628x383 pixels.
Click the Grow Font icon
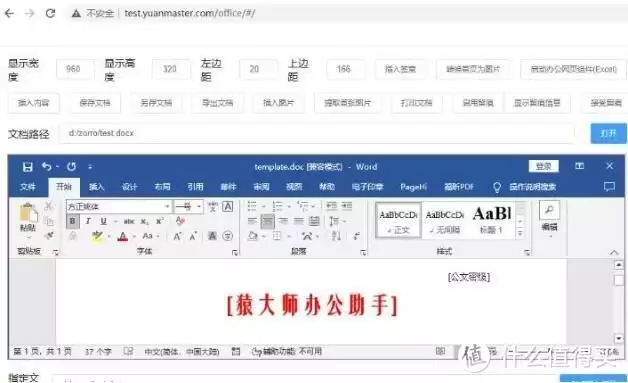pos(177,236)
